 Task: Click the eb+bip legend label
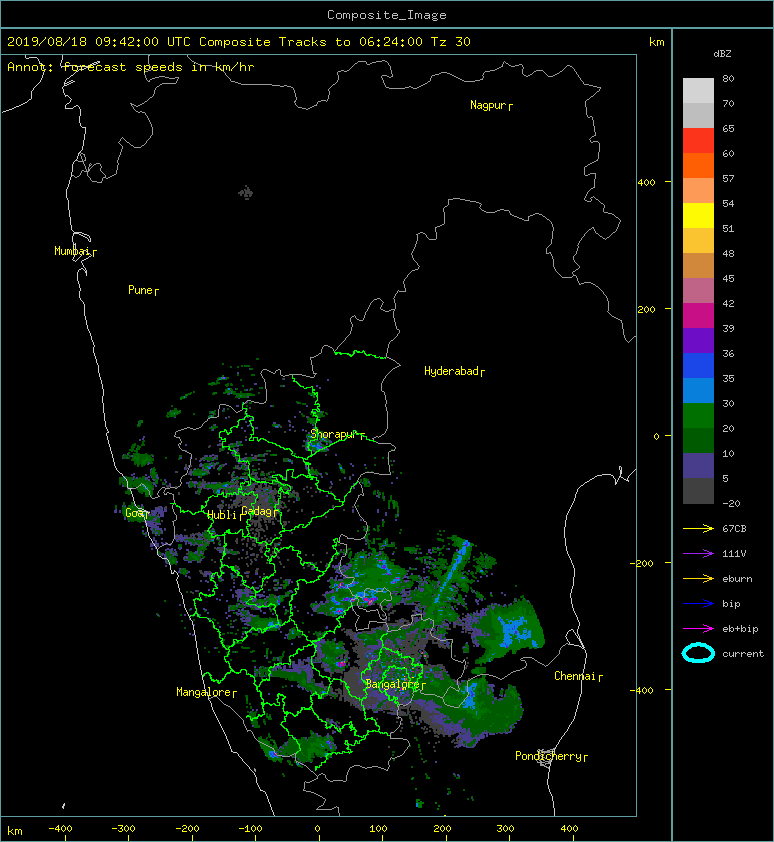click(740, 629)
